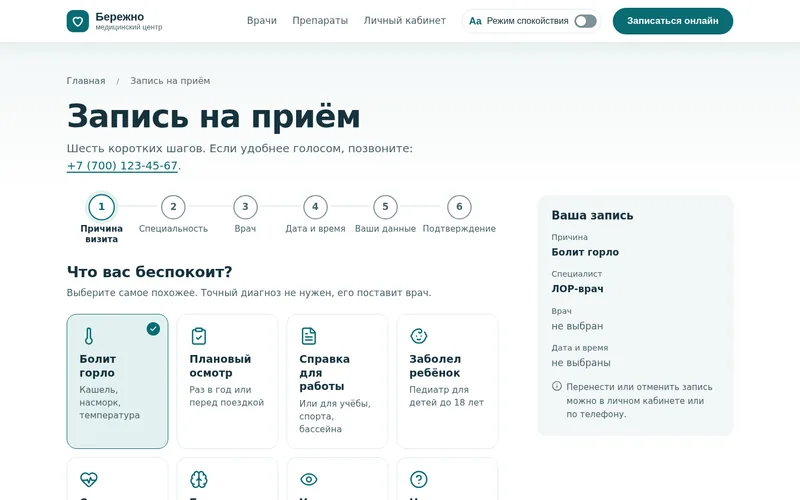The width and height of the screenshot is (800, 500).
Task: Open Личный кабинет in navigation
Action: coord(405,21)
